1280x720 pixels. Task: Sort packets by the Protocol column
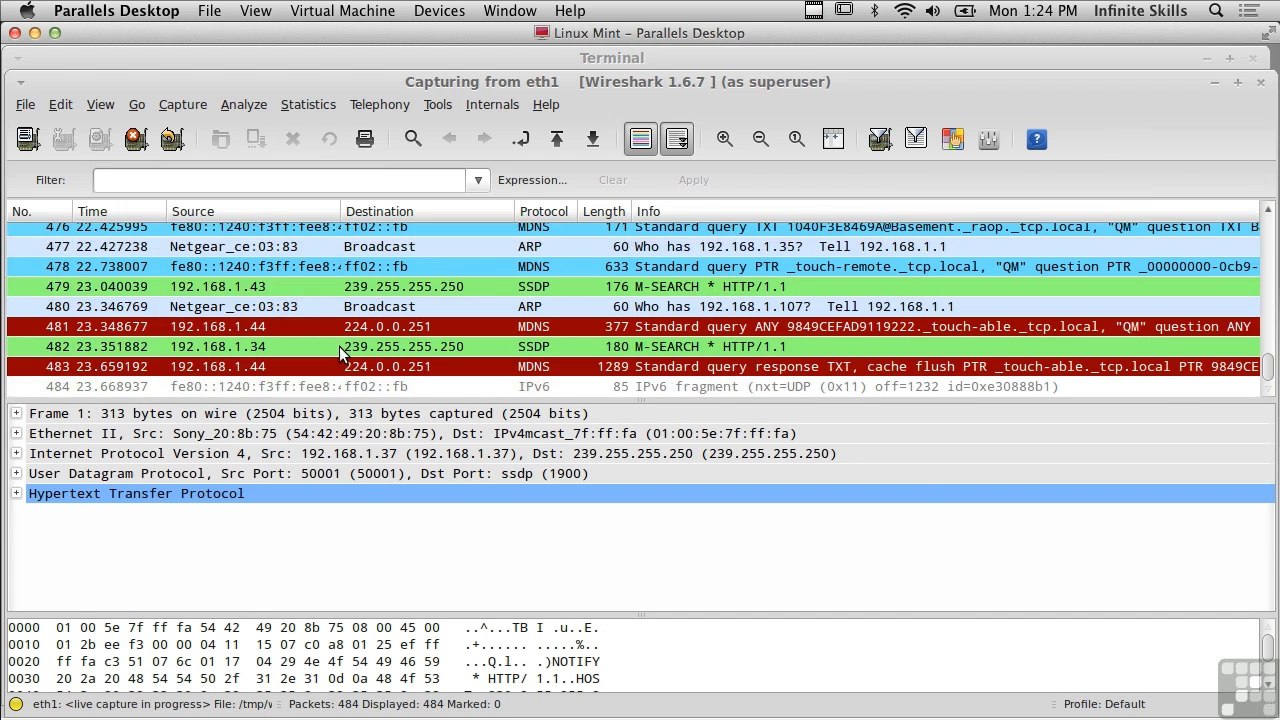coord(547,211)
